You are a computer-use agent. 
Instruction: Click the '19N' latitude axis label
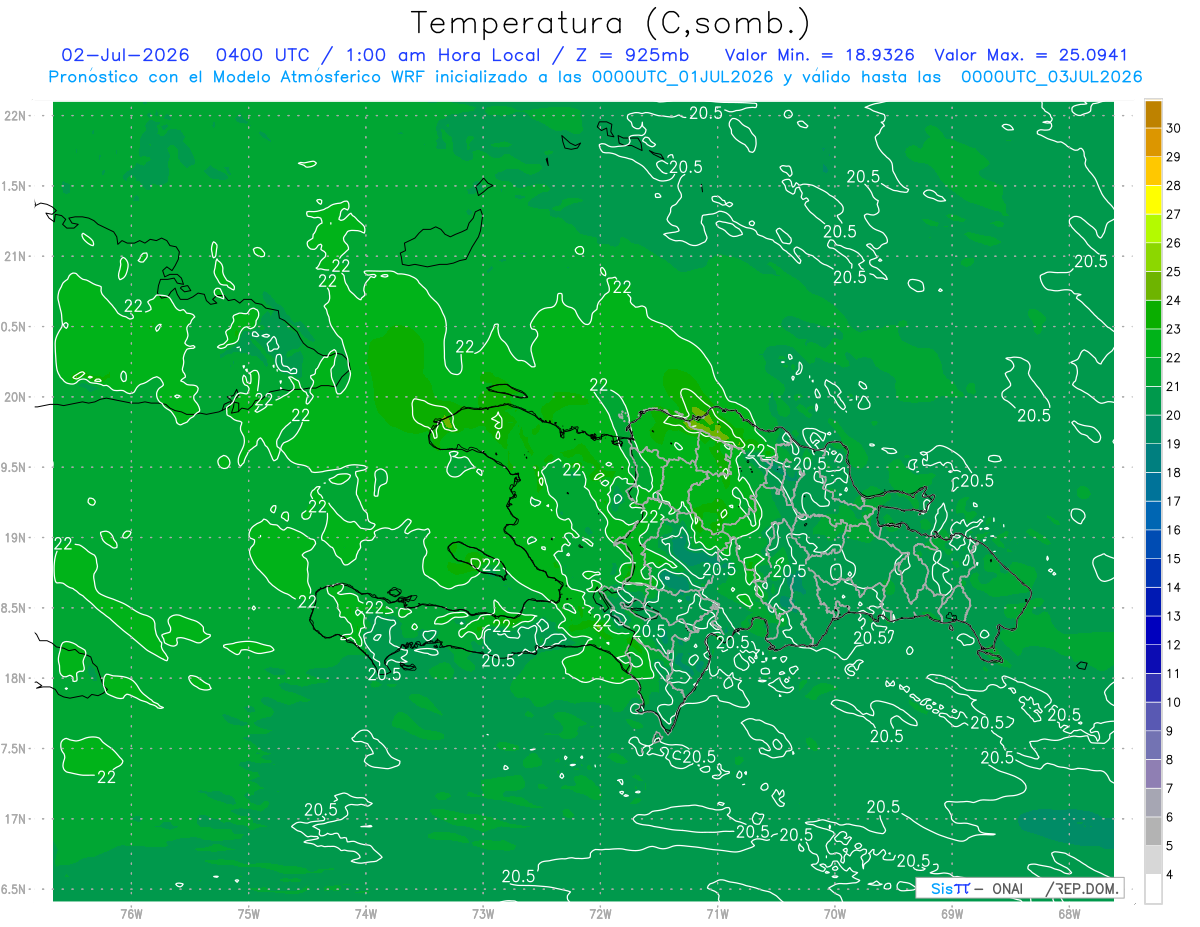coord(17,538)
